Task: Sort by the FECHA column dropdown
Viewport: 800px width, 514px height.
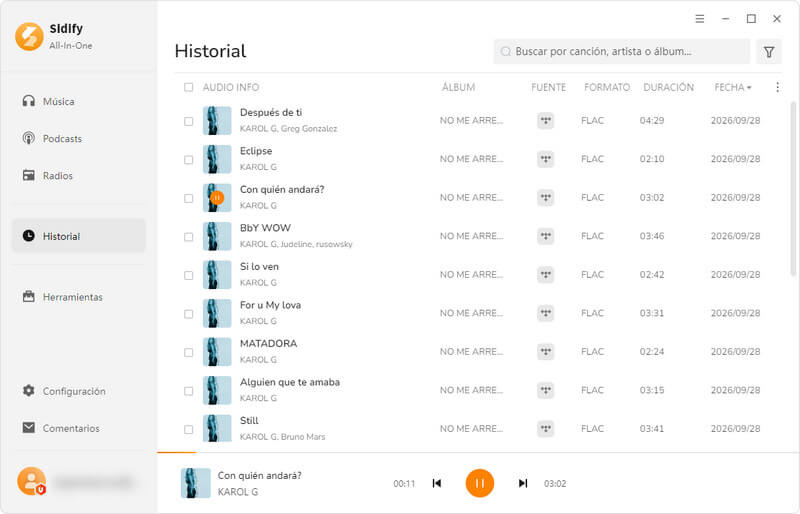Action: (x=733, y=87)
